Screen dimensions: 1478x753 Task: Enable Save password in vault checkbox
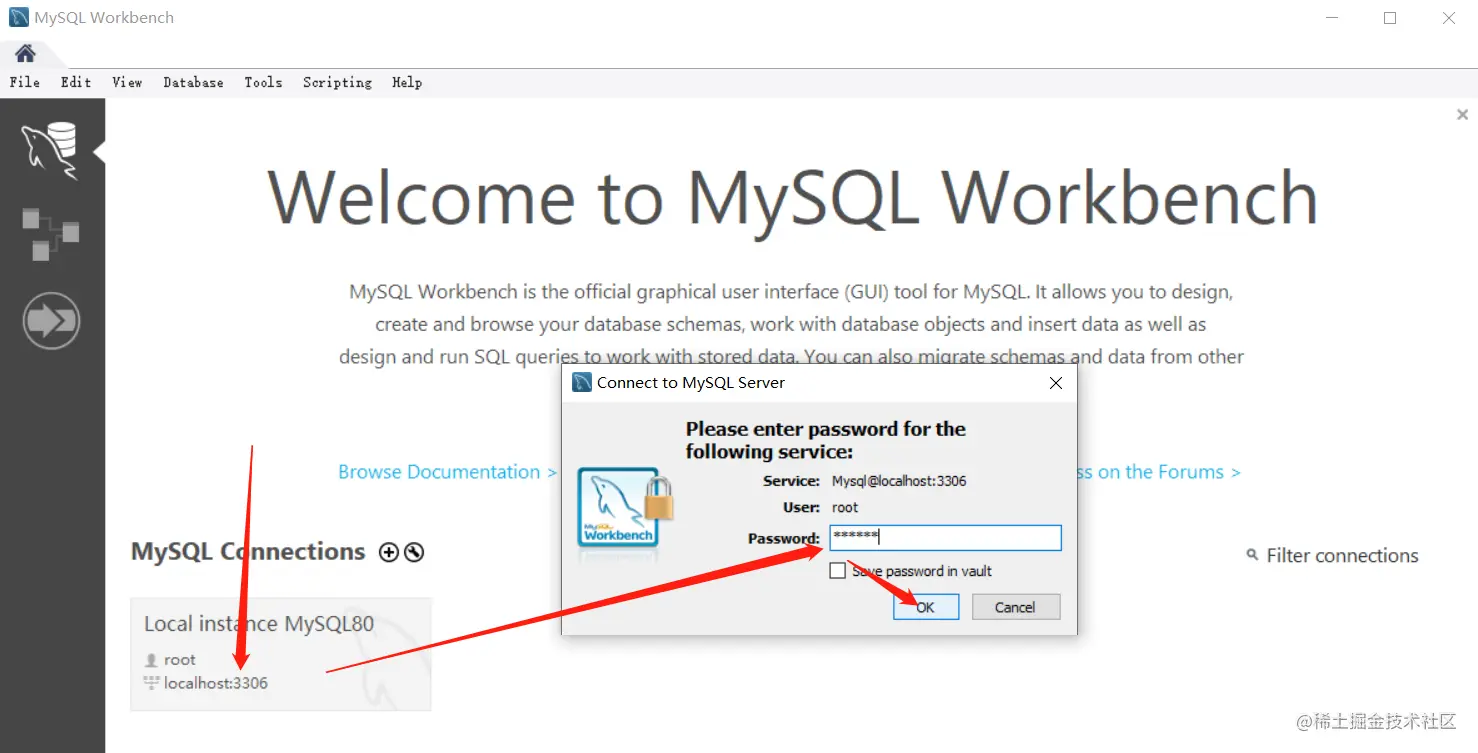(838, 571)
